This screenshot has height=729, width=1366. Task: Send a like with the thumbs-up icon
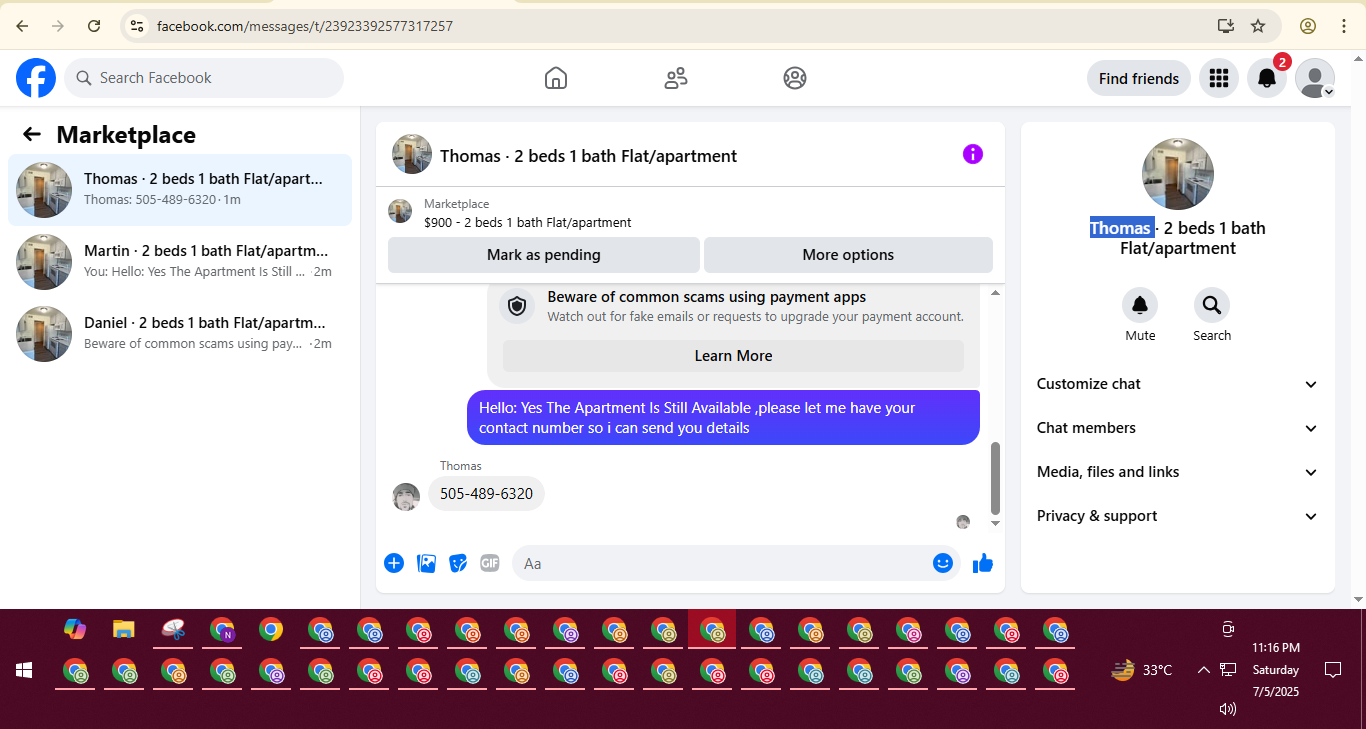pyautogui.click(x=983, y=563)
